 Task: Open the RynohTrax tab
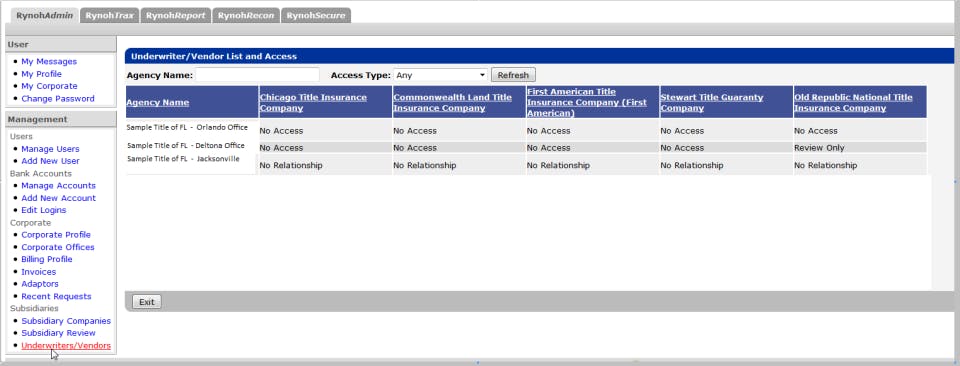110,15
